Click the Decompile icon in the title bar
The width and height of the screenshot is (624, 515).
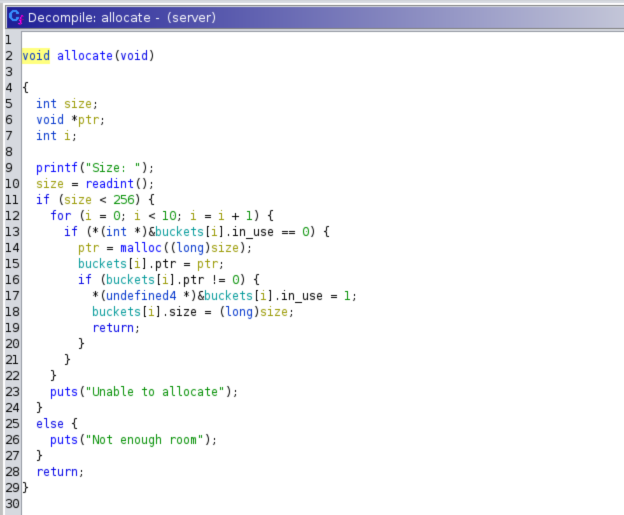(x=14, y=15)
